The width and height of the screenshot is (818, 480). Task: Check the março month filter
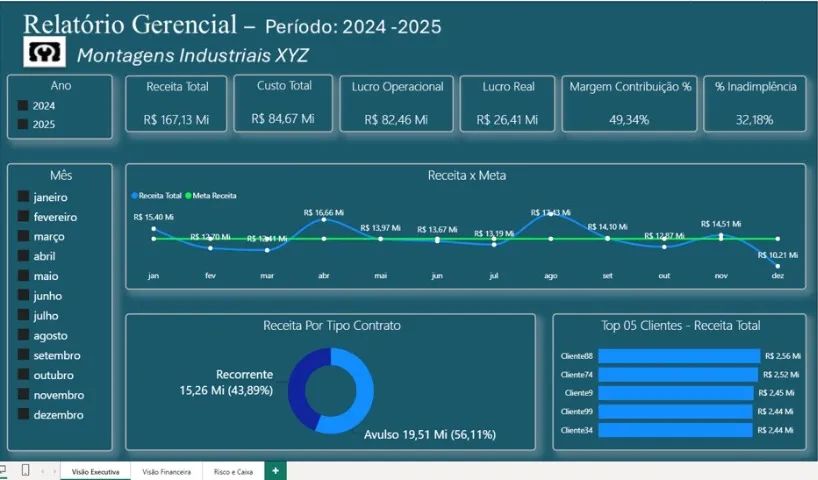click(23, 236)
